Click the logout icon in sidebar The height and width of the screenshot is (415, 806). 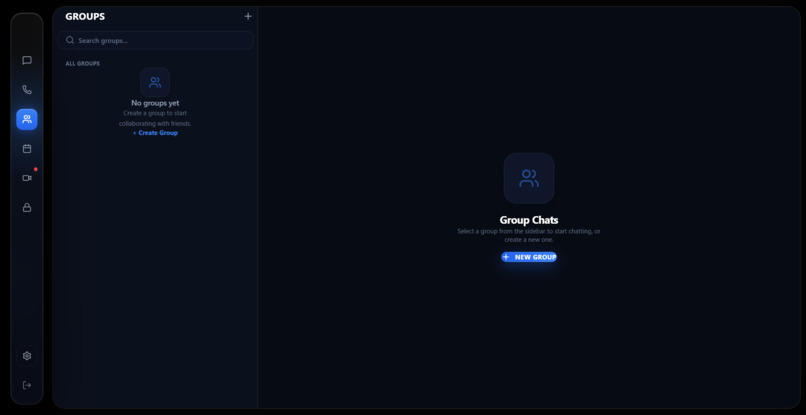point(27,385)
